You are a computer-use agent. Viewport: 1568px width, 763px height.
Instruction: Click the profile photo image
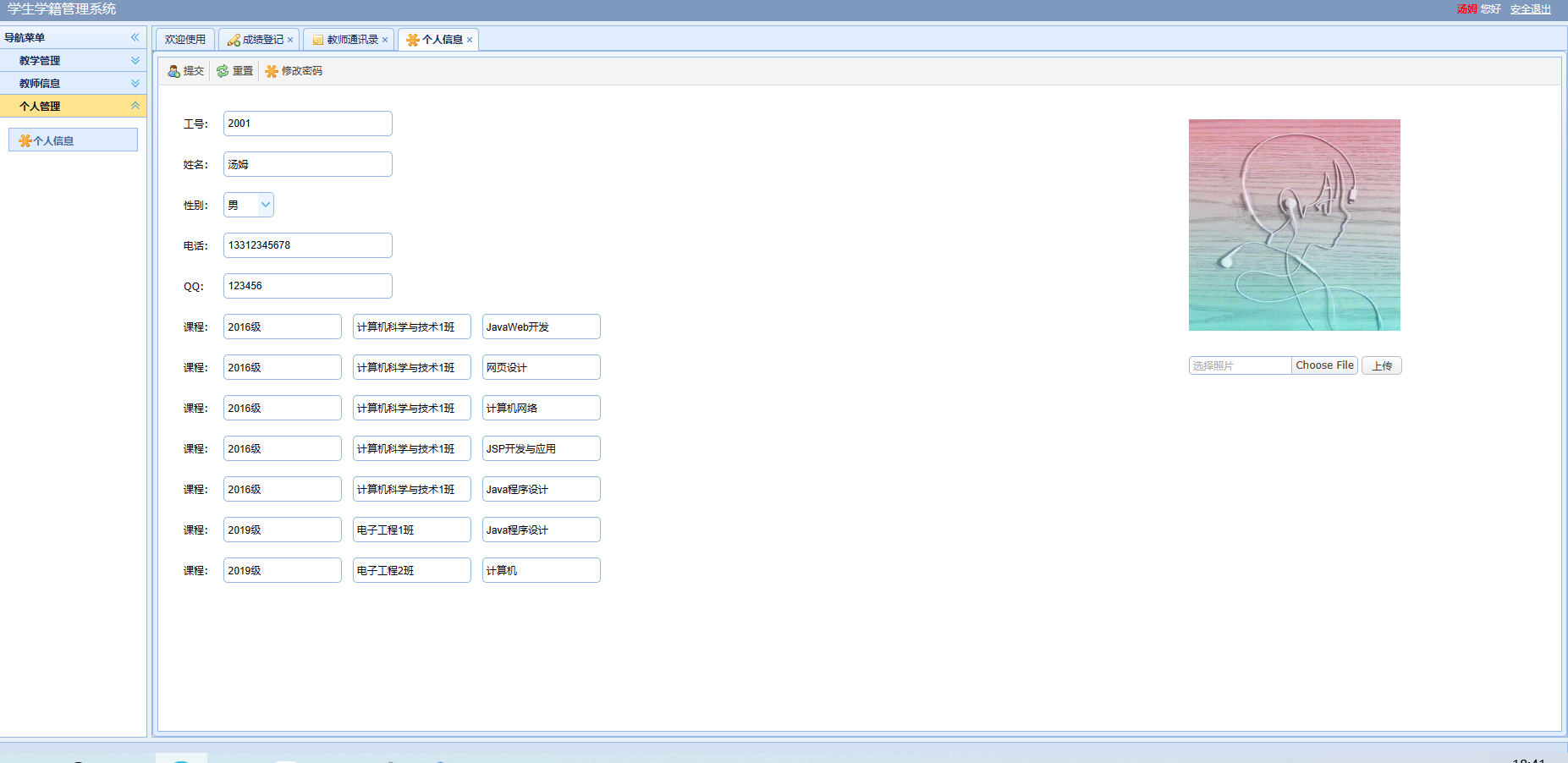click(x=1294, y=225)
